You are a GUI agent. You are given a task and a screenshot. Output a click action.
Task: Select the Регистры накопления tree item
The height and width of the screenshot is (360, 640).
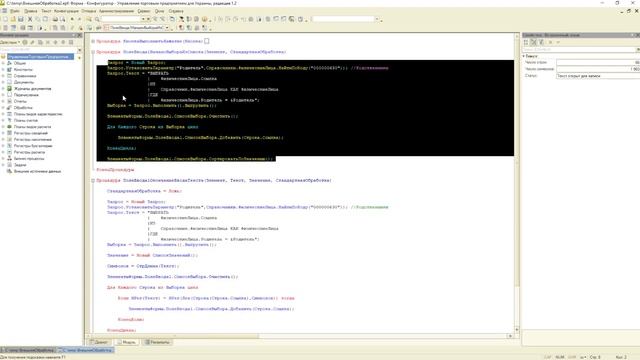[33, 140]
